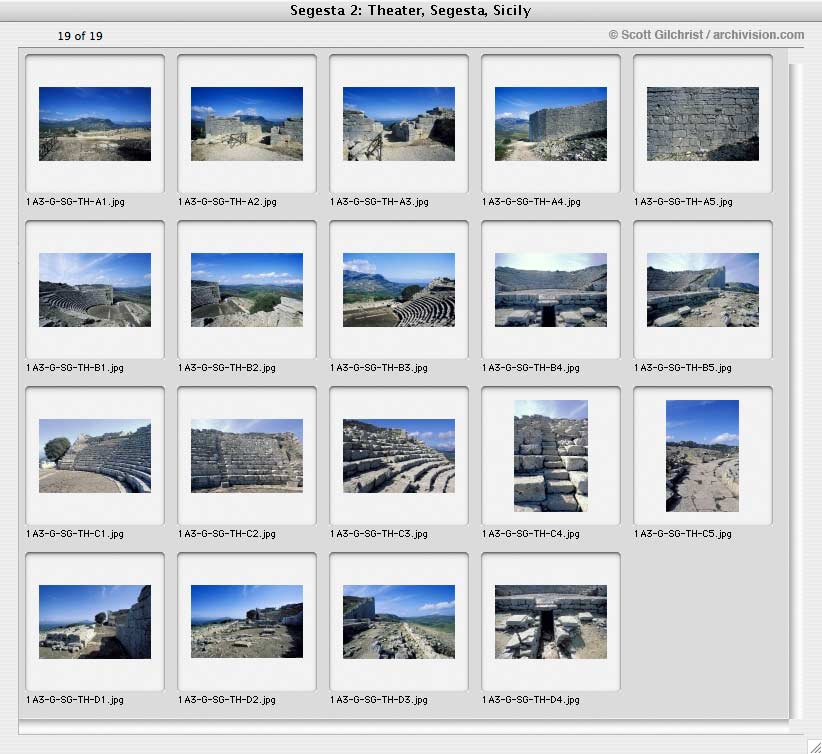Click filename label 1A3-G-SG-TH-D1.jpg
The width and height of the screenshot is (822, 754).
point(75,700)
